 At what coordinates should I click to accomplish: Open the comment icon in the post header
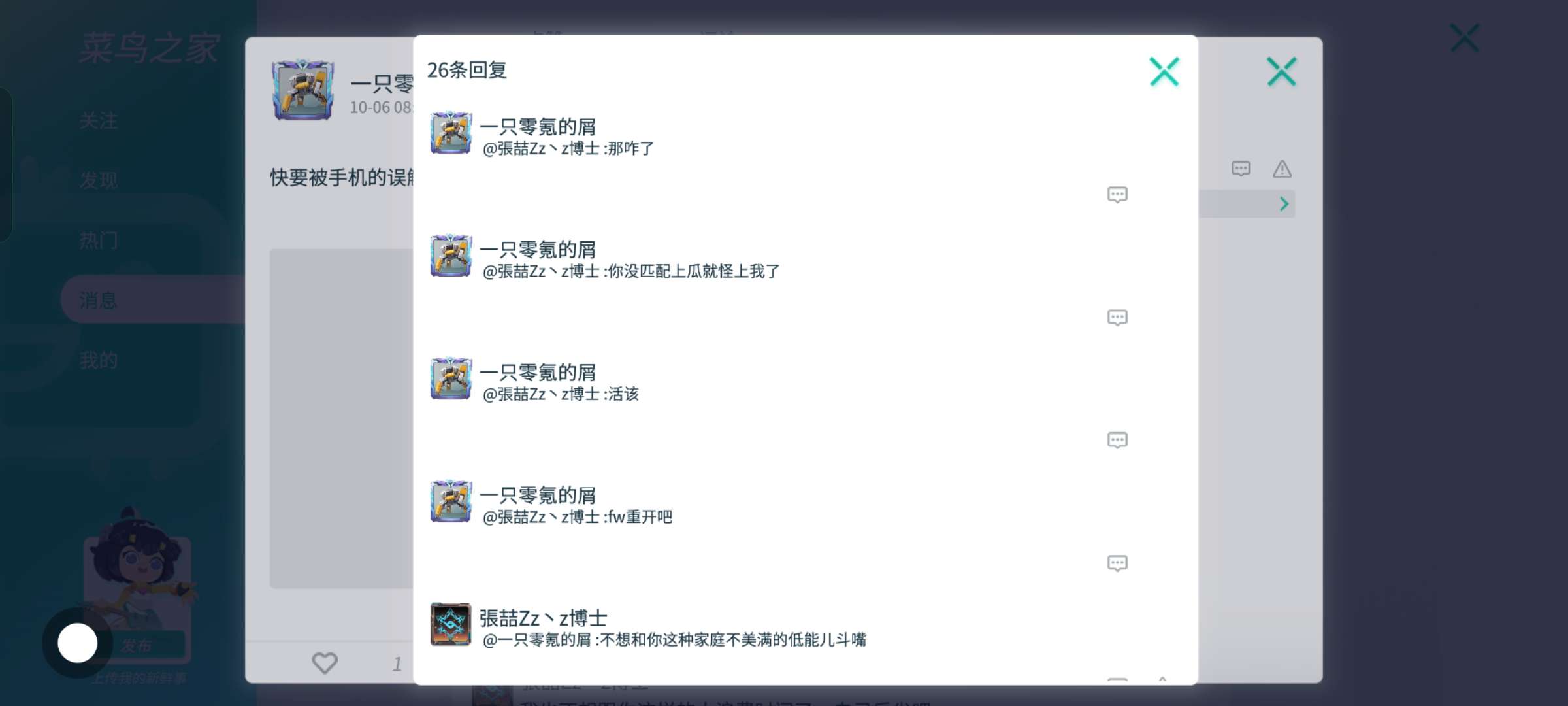click(x=1241, y=169)
